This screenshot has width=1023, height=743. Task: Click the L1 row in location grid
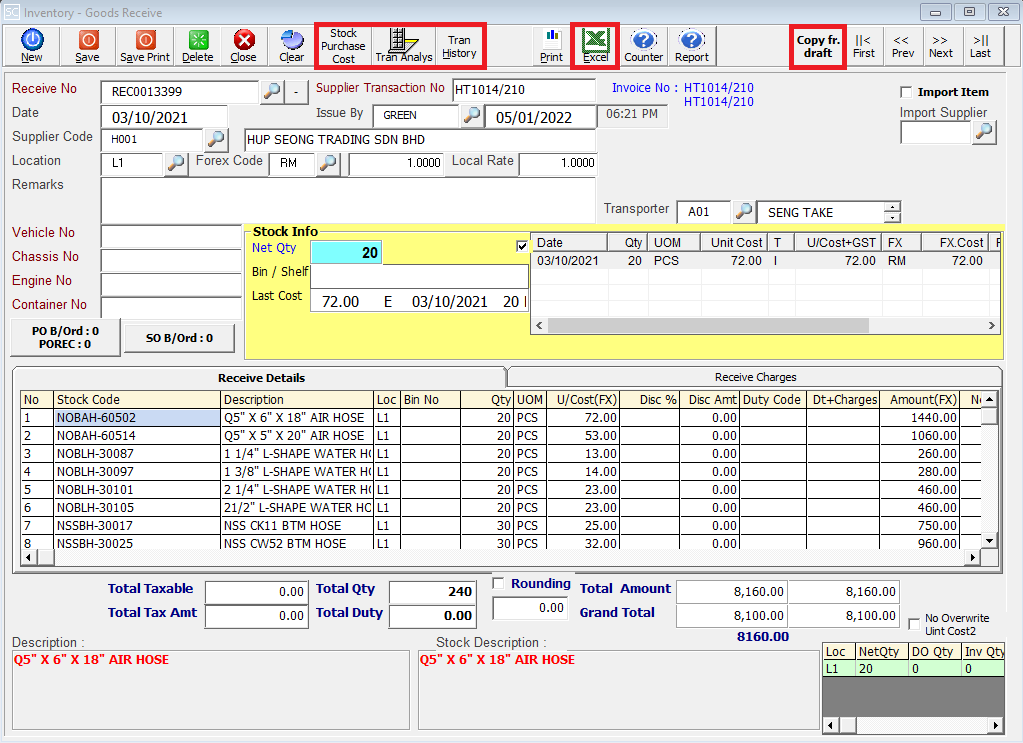[x=913, y=669]
